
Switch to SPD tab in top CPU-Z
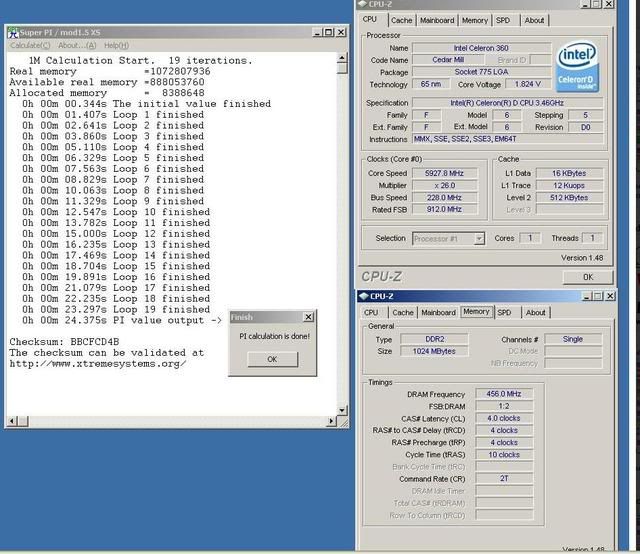click(x=503, y=20)
